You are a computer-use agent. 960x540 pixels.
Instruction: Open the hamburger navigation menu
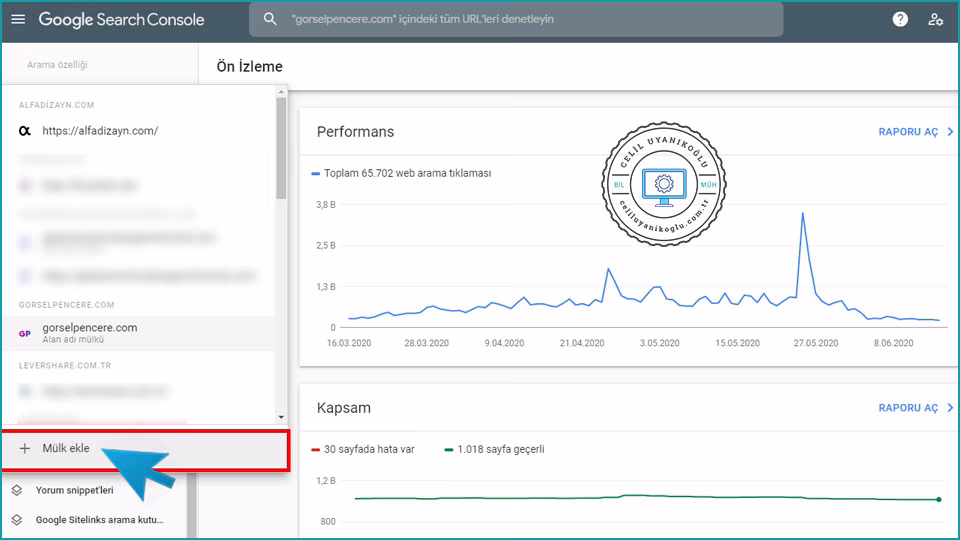18,19
